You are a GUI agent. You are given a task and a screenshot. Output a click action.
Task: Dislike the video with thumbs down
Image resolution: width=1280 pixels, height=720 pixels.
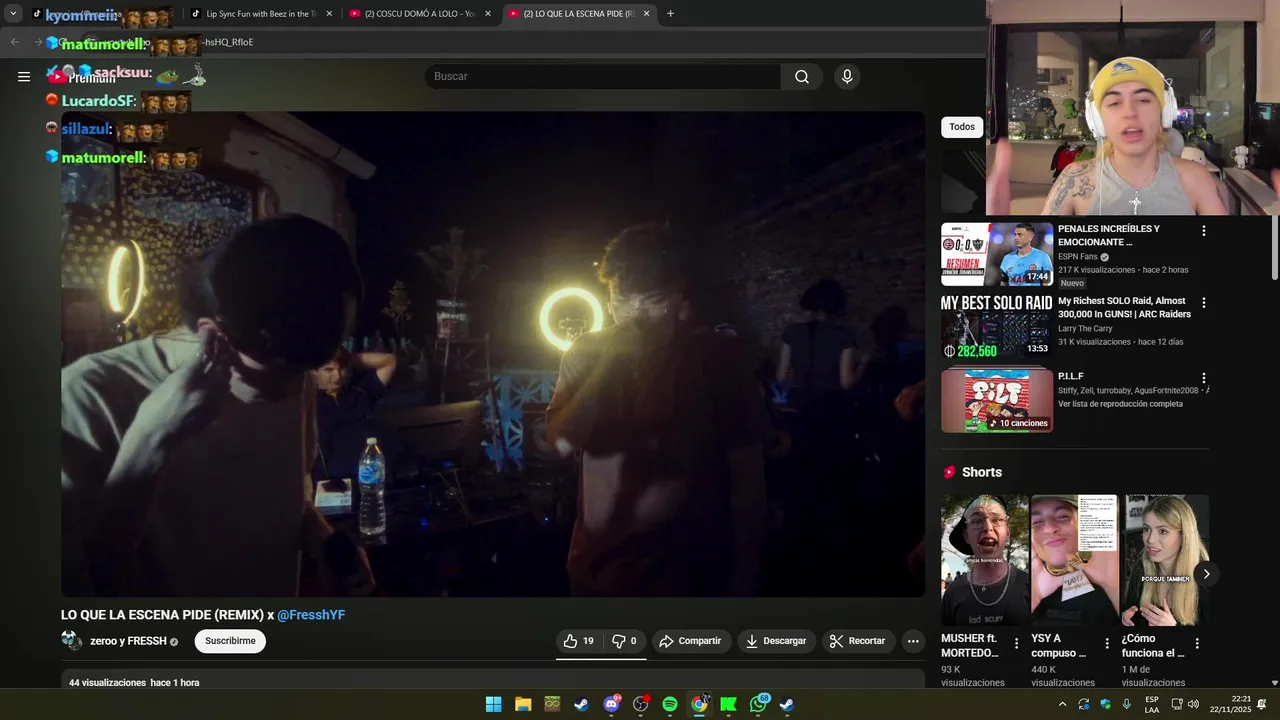624,641
